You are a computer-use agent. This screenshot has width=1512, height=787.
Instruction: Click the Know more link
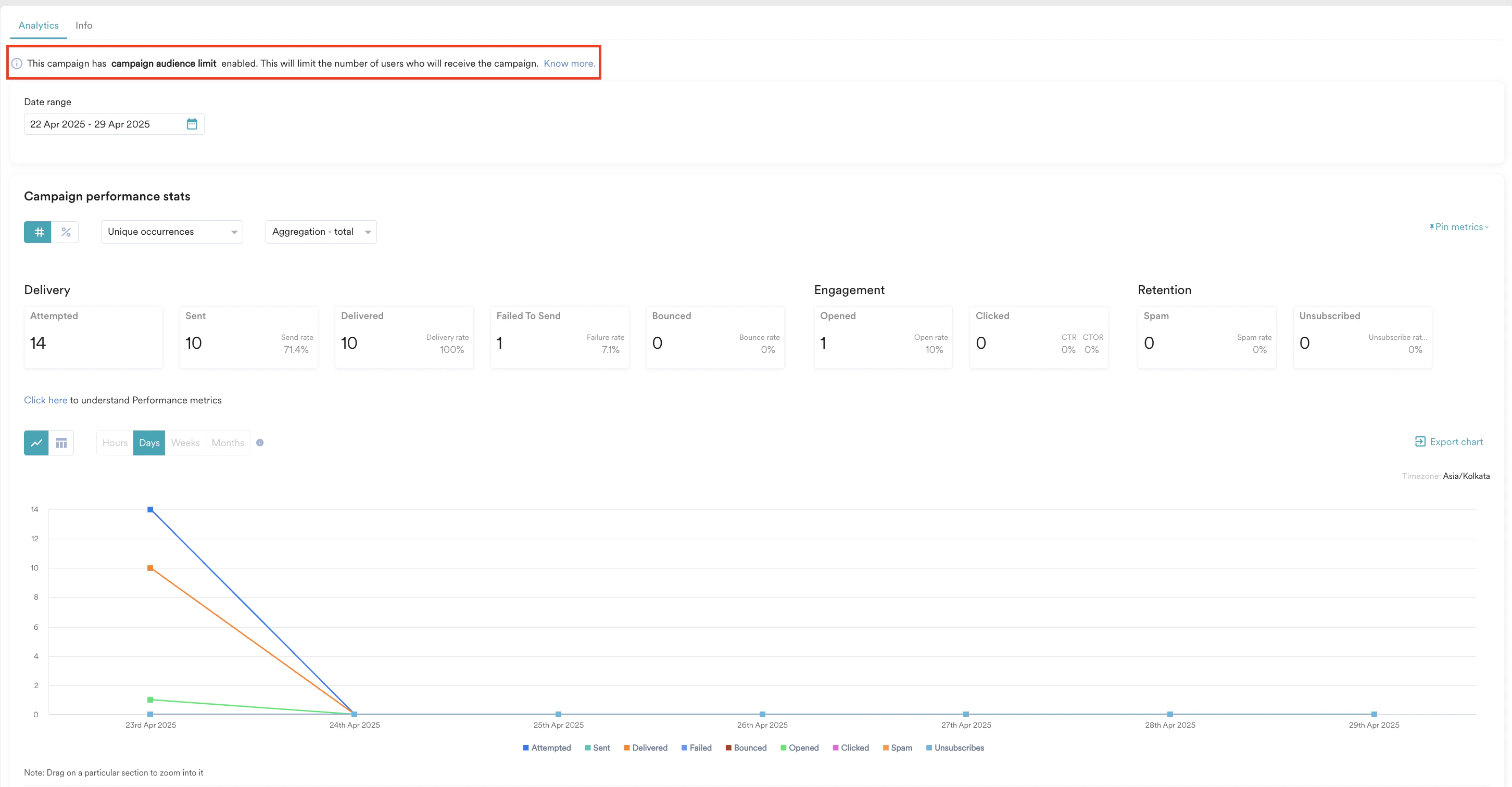568,63
